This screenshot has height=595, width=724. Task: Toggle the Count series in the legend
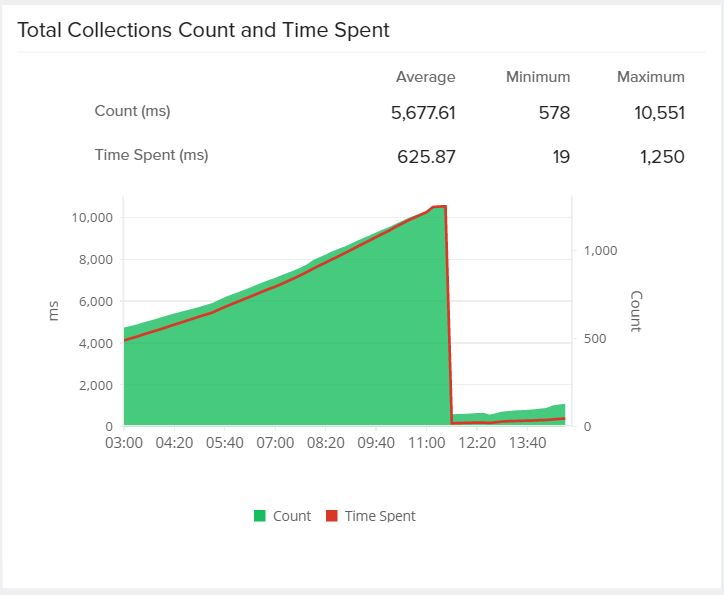coord(291,516)
